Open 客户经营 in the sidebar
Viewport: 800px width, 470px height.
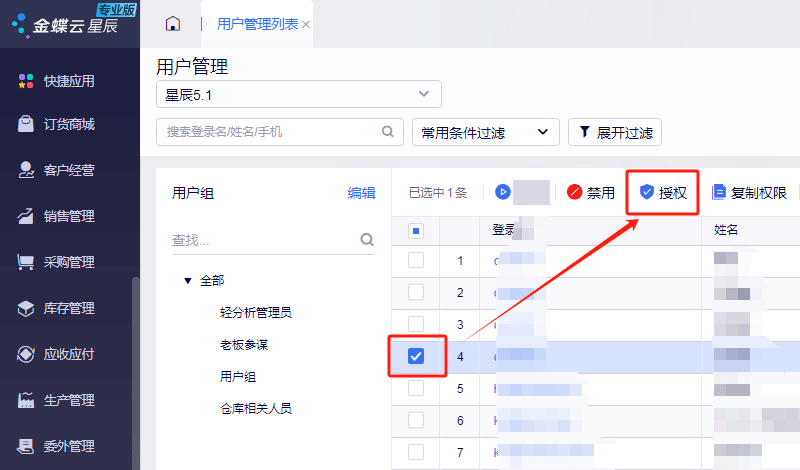point(69,170)
